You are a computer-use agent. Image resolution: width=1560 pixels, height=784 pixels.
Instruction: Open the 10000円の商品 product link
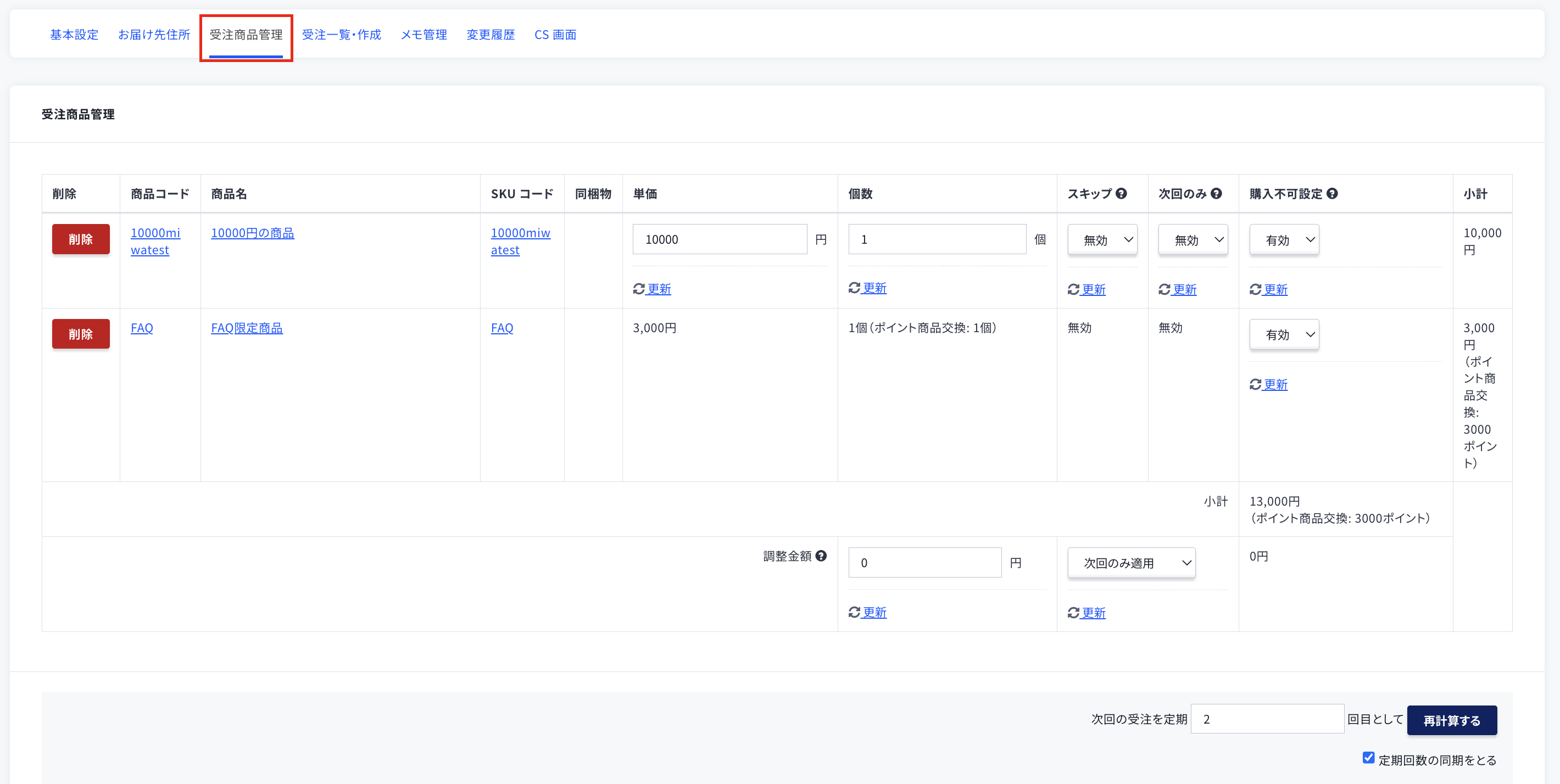coord(253,233)
